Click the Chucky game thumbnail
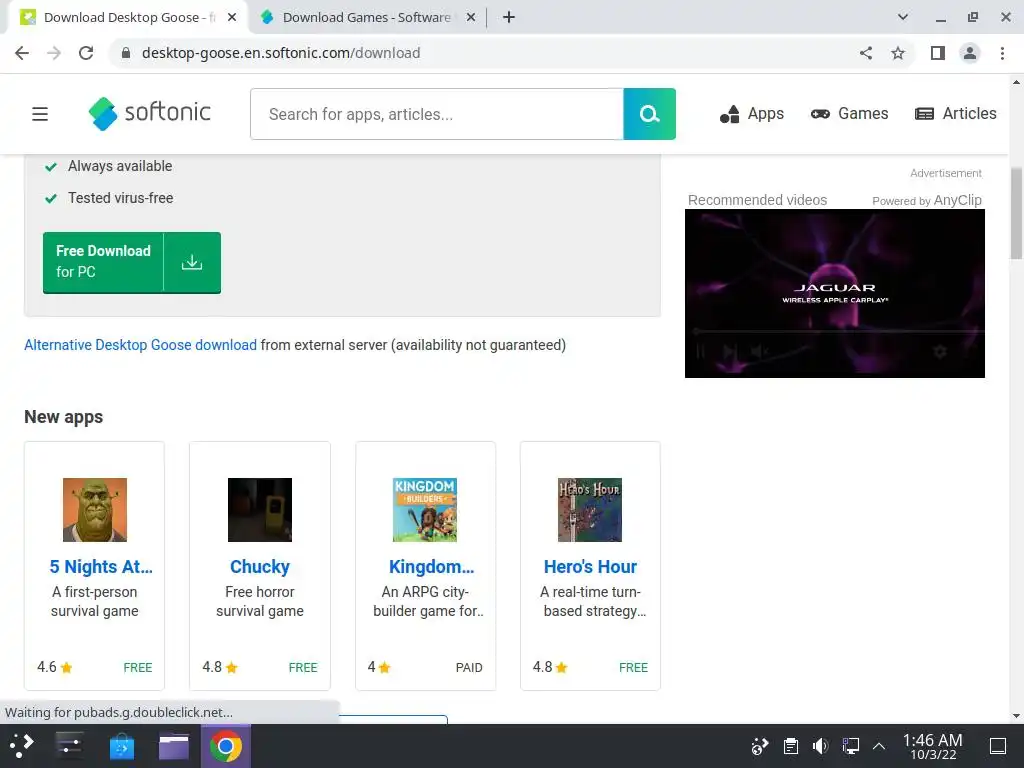The width and height of the screenshot is (1024, 768). 260,509
